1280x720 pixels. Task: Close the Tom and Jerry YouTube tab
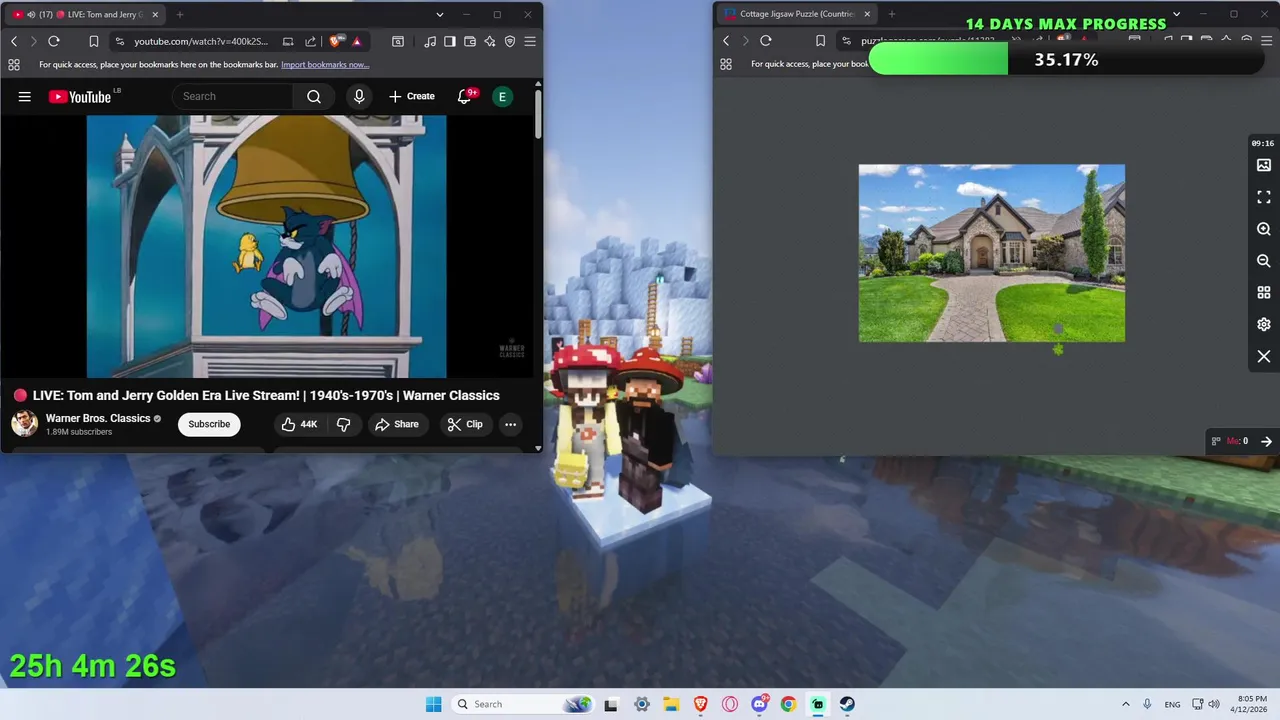[155, 15]
